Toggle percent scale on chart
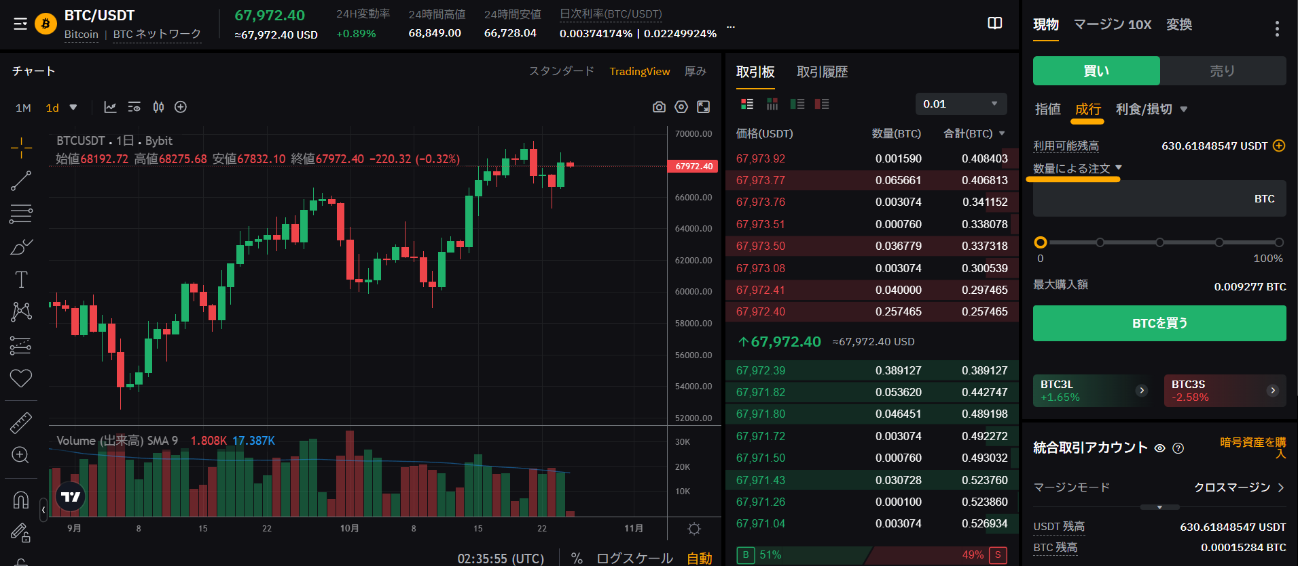 pyautogui.click(x=577, y=558)
